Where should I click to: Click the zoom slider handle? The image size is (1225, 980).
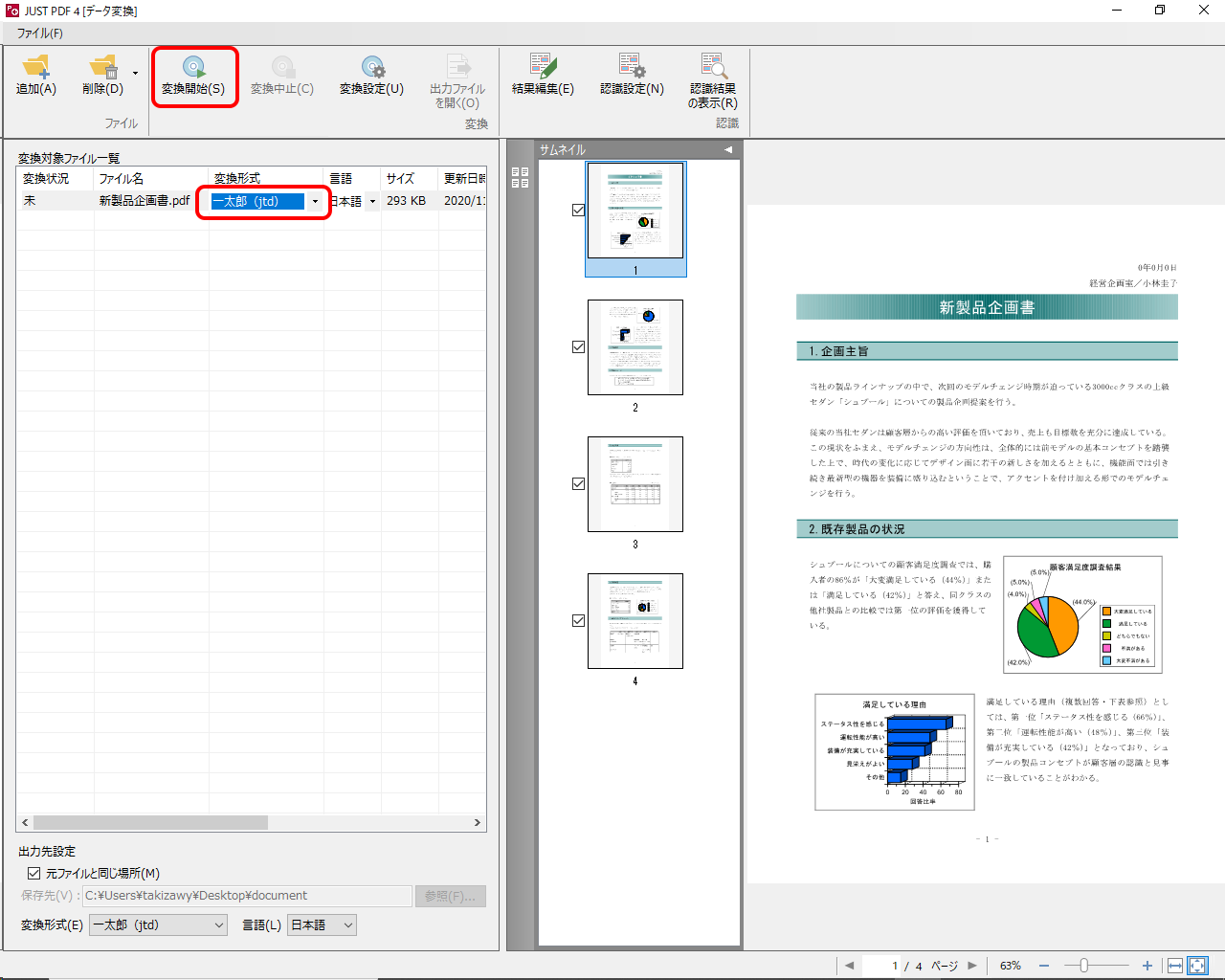click(x=1084, y=966)
